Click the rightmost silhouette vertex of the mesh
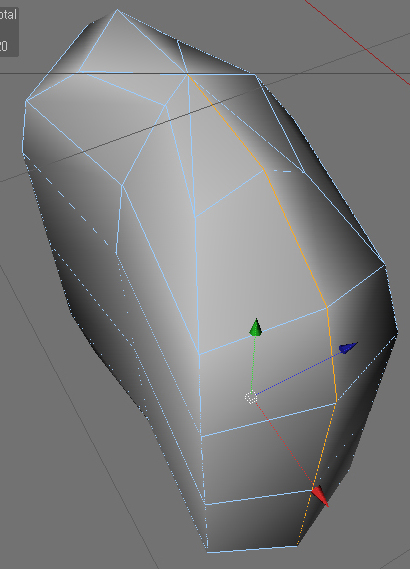 click(x=397, y=331)
